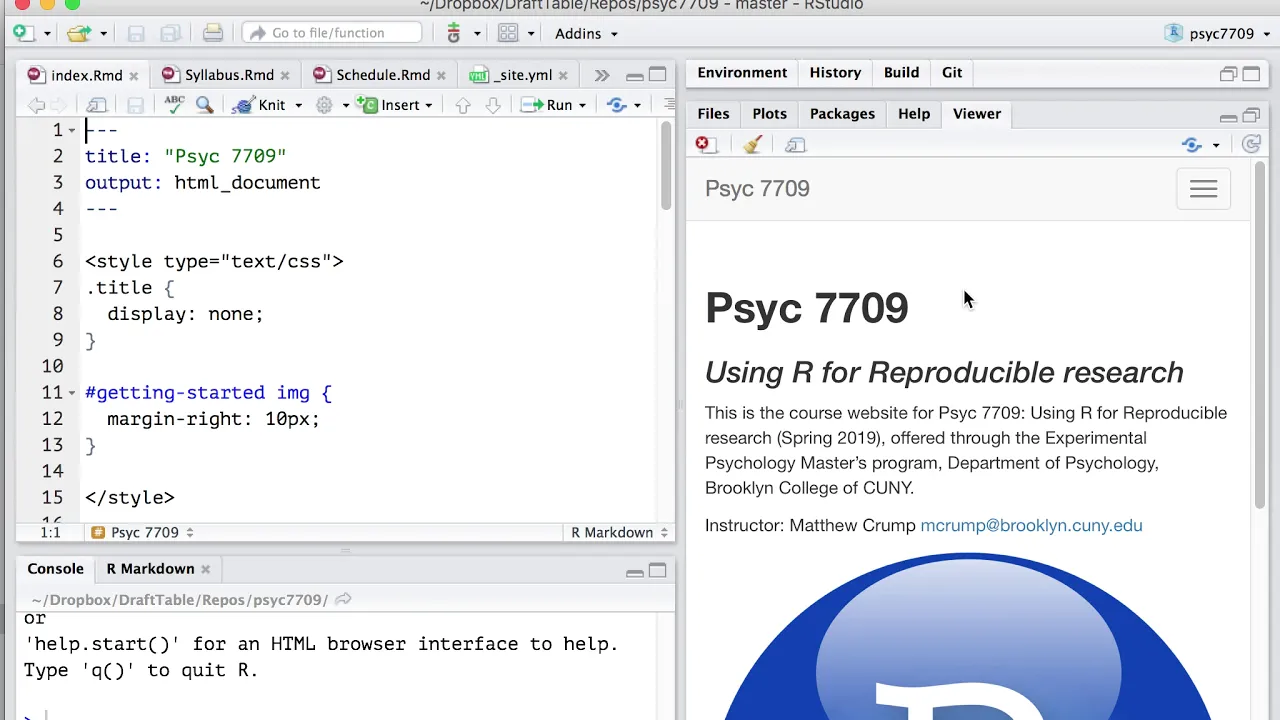The height and width of the screenshot is (720, 1280).
Task: Open the History tab
Action: click(835, 72)
